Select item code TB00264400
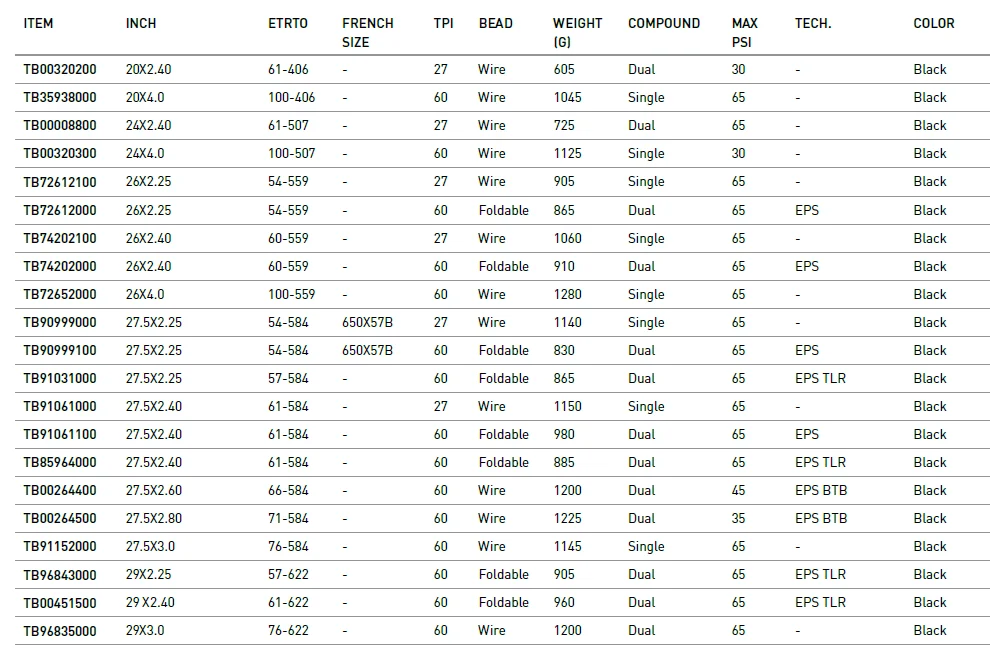Viewport: 990px width, 665px height. 60,491
